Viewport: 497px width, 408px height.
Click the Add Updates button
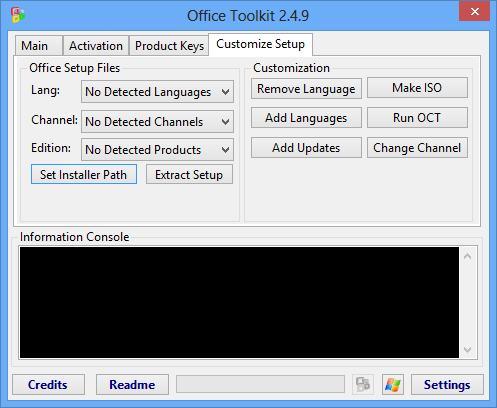click(306, 148)
